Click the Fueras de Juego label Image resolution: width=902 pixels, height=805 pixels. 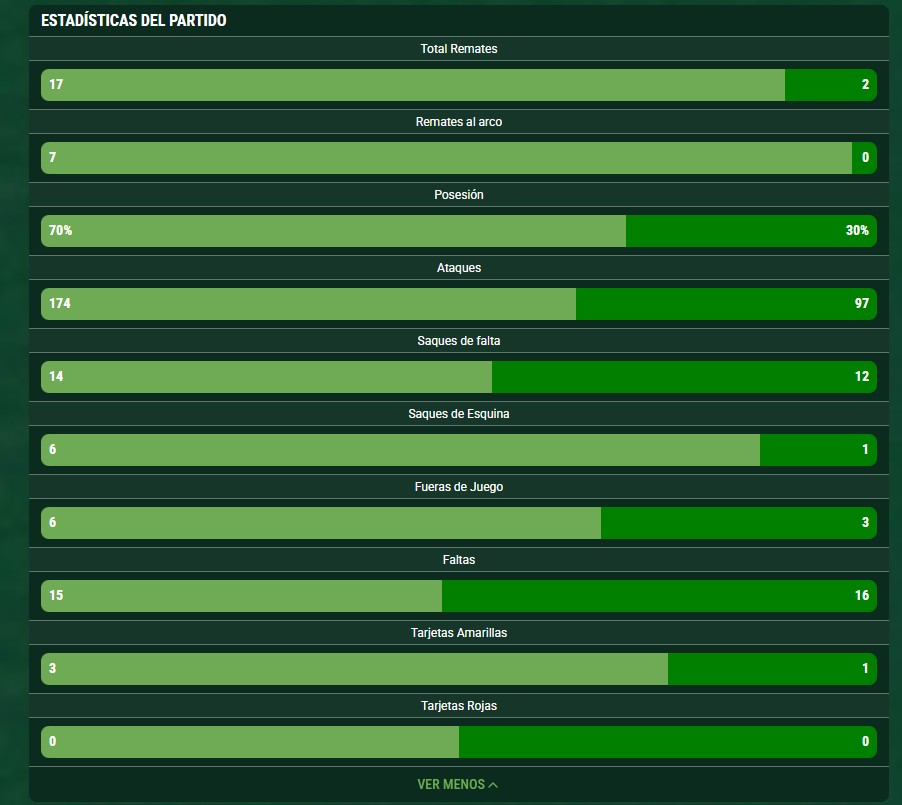click(x=458, y=487)
